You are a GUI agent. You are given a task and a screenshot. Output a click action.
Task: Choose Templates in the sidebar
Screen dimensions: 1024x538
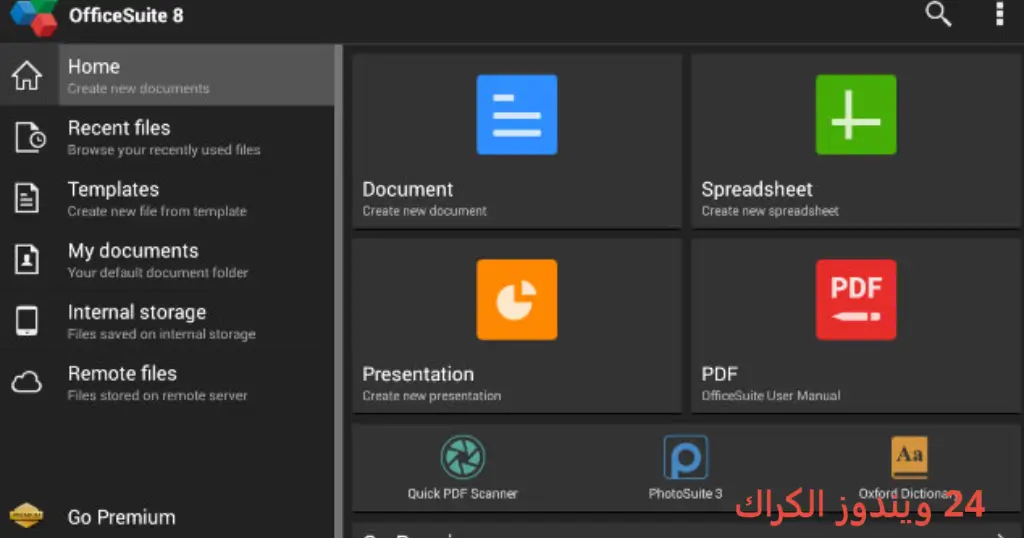167,198
